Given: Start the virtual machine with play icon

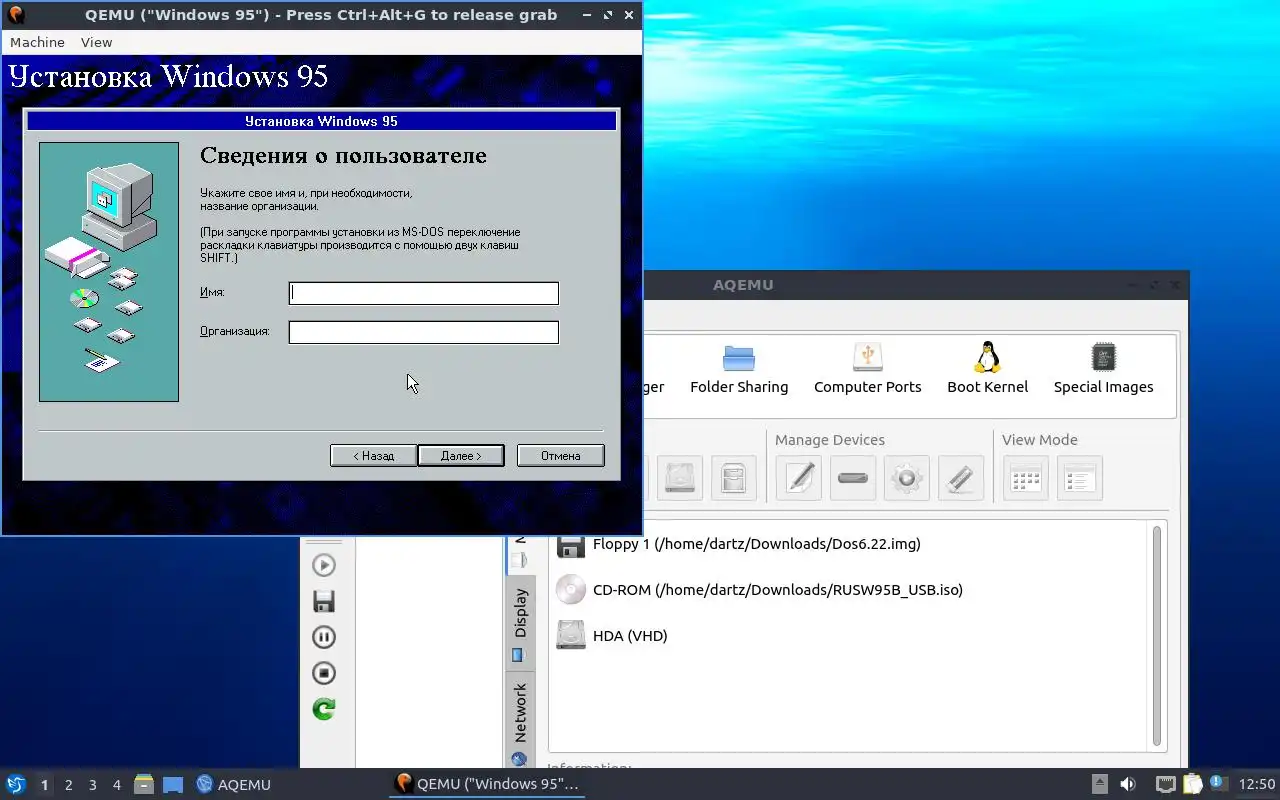Looking at the screenshot, I should click(x=324, y=565).
